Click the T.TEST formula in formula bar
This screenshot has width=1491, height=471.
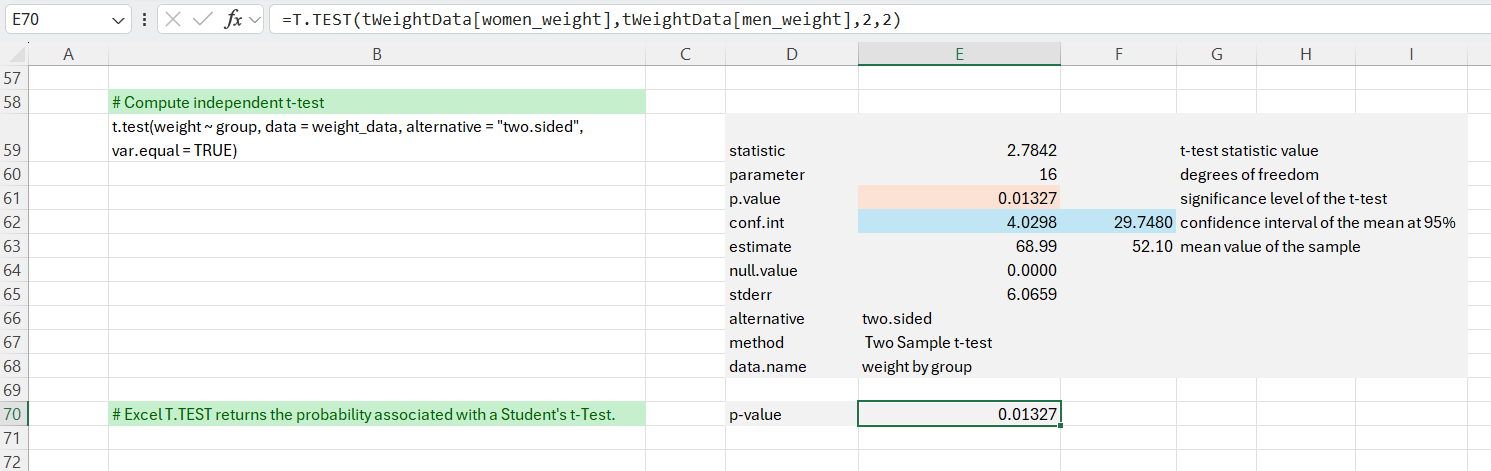pyautogui.click(x=590, y=19)
